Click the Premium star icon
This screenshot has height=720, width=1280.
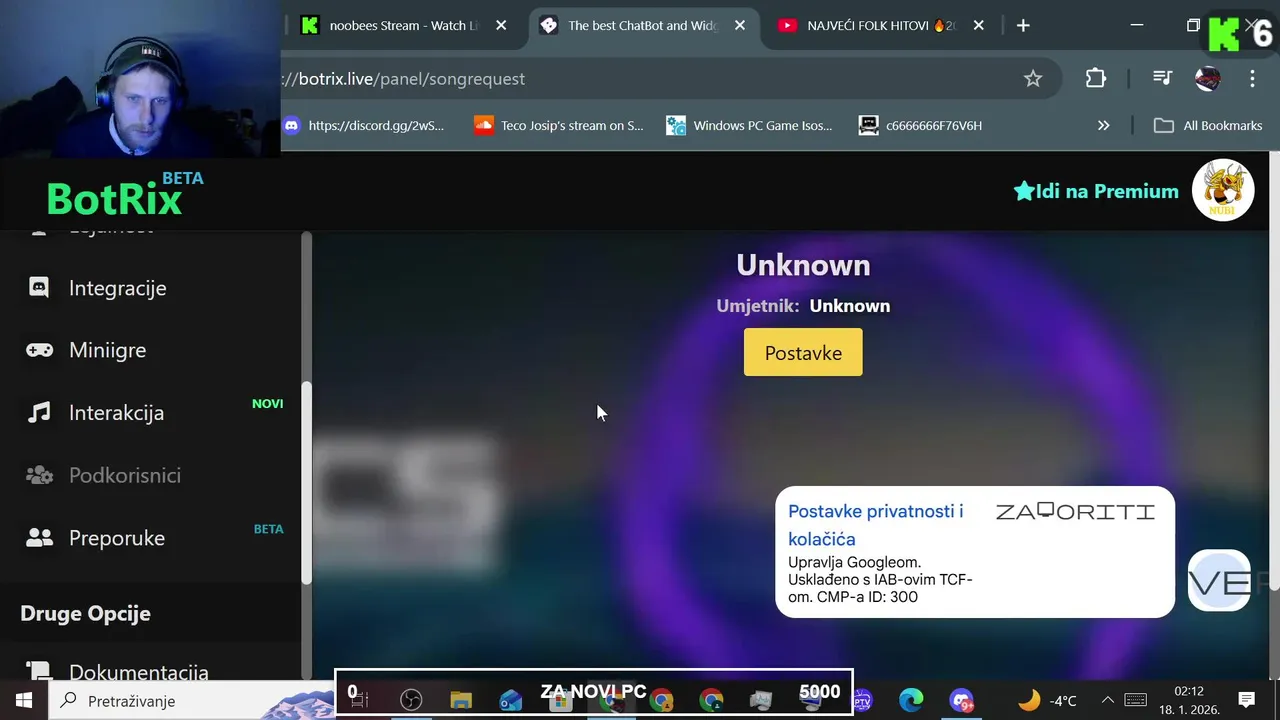coord(1024,191)
